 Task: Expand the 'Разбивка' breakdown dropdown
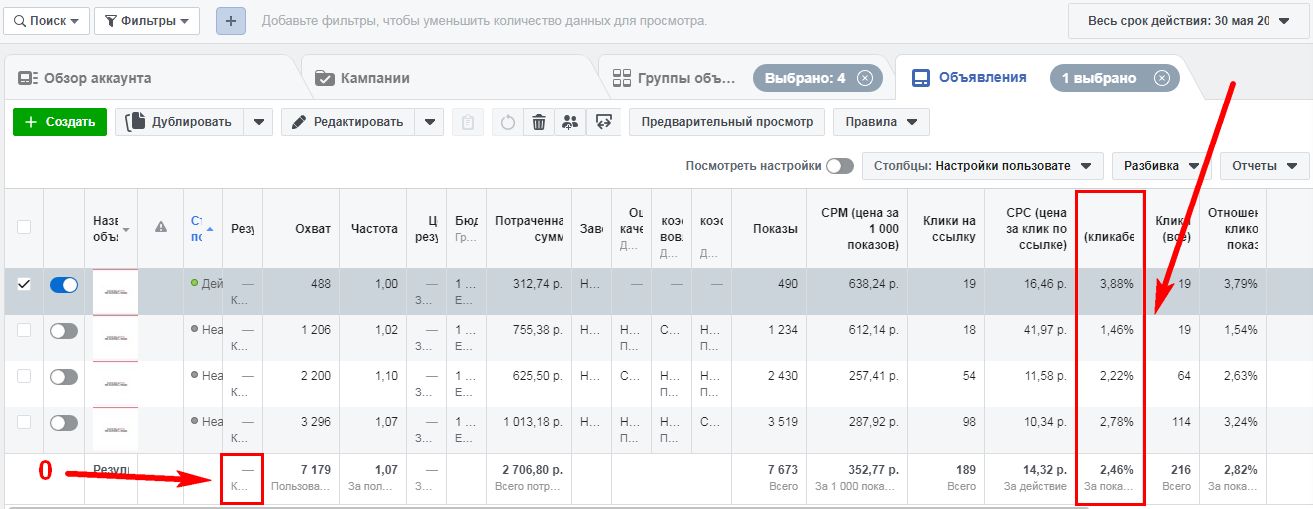point(1160,166)
